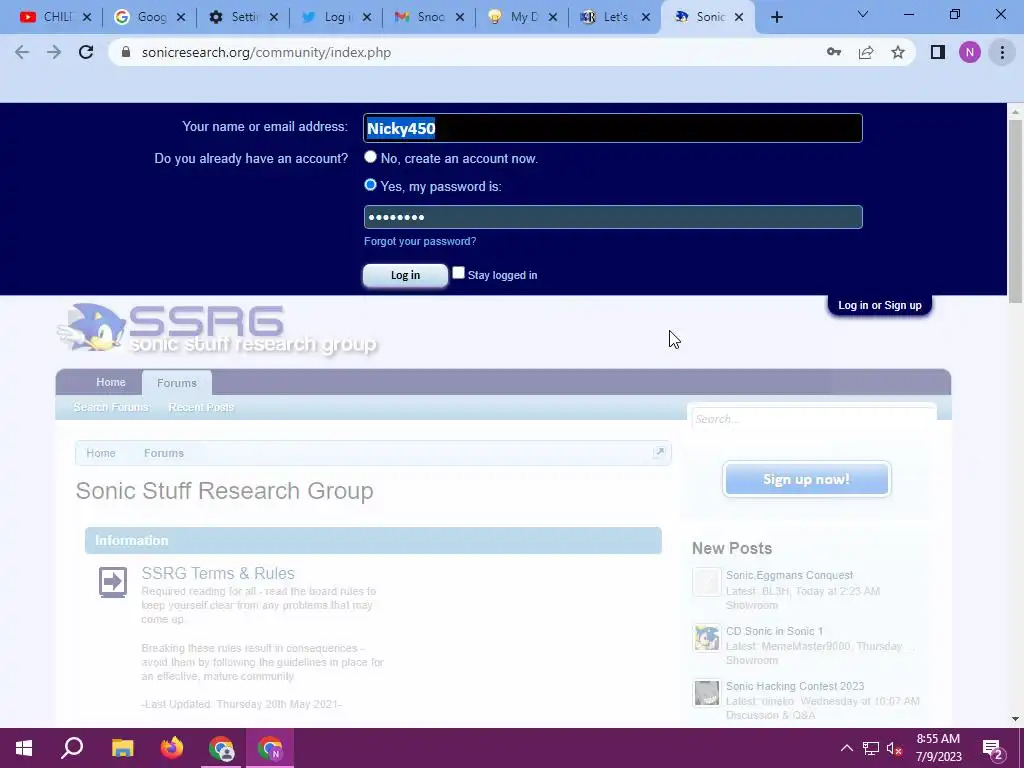
Task: Open 'Forgot your password?' link
Action: [420, 242]
